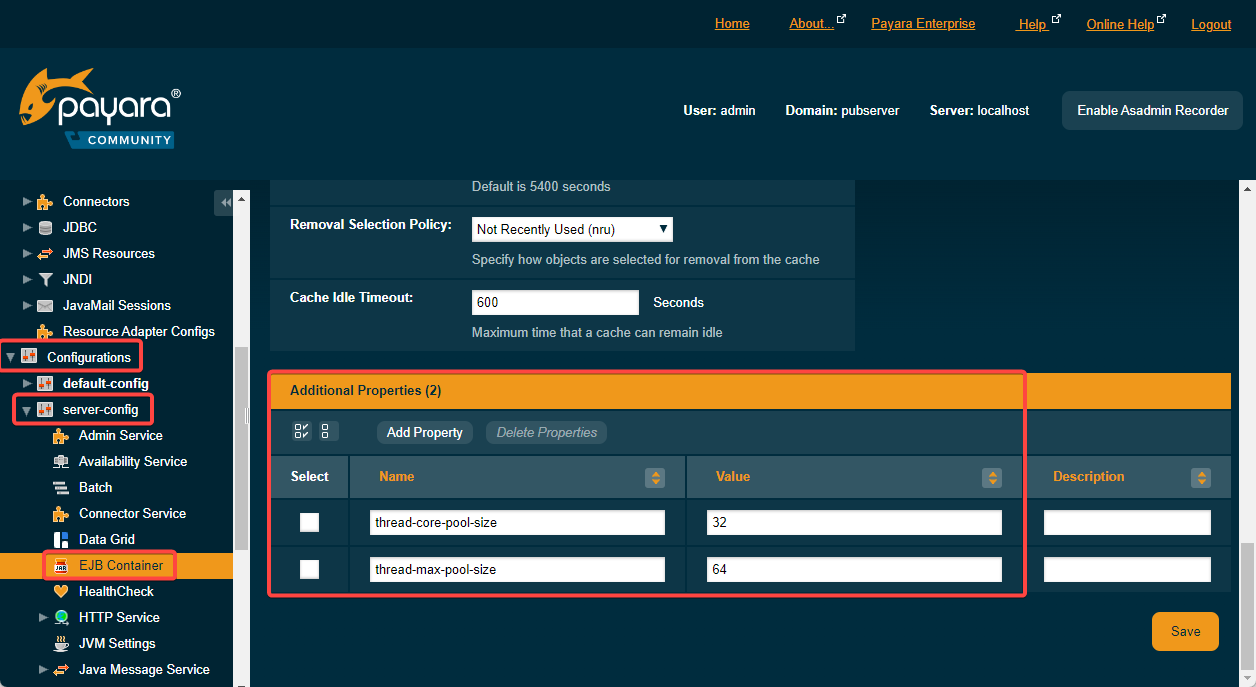1256x687 pixels.
Task: Click the JDBC database icon in sidebar
Action: (45, 227)
